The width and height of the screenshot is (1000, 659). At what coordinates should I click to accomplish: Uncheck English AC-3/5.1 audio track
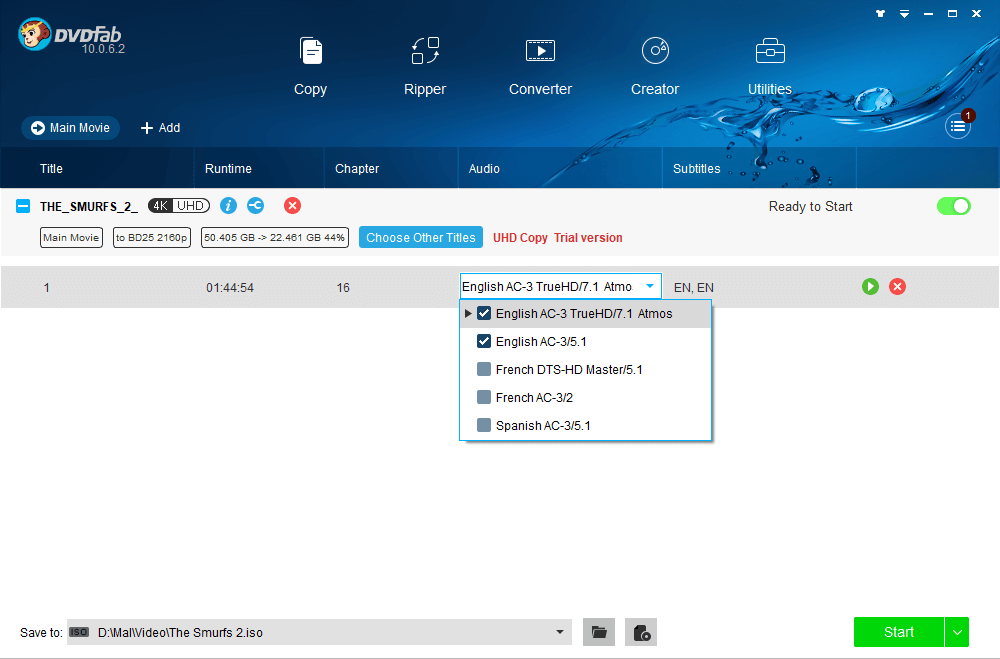tap(484, 341)
